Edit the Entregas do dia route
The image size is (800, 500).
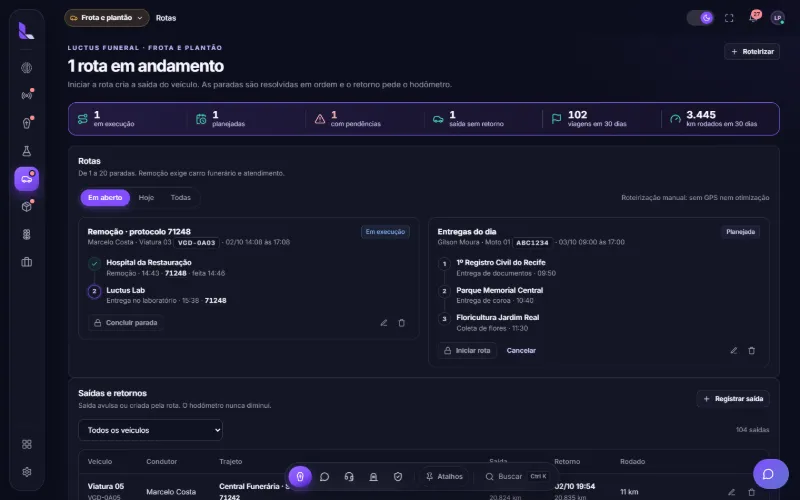pos(734,351)
